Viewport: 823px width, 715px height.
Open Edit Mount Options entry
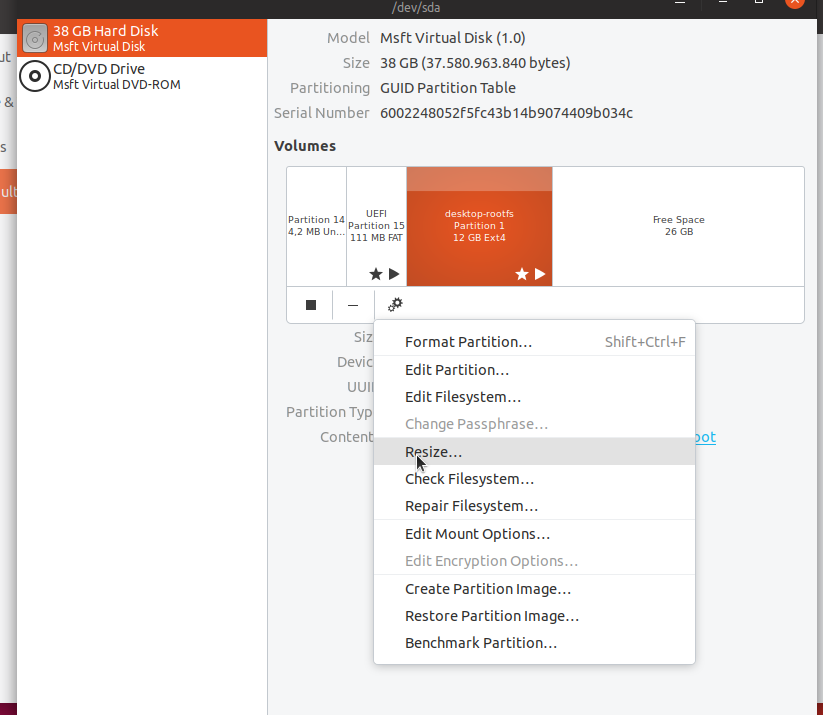click(x=534, y=534)
